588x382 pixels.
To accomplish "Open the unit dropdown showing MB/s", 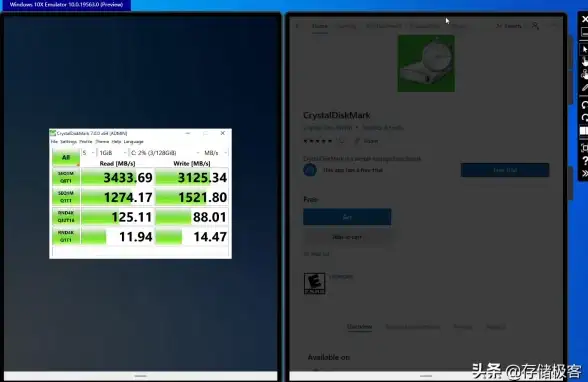I will (215, 153).
